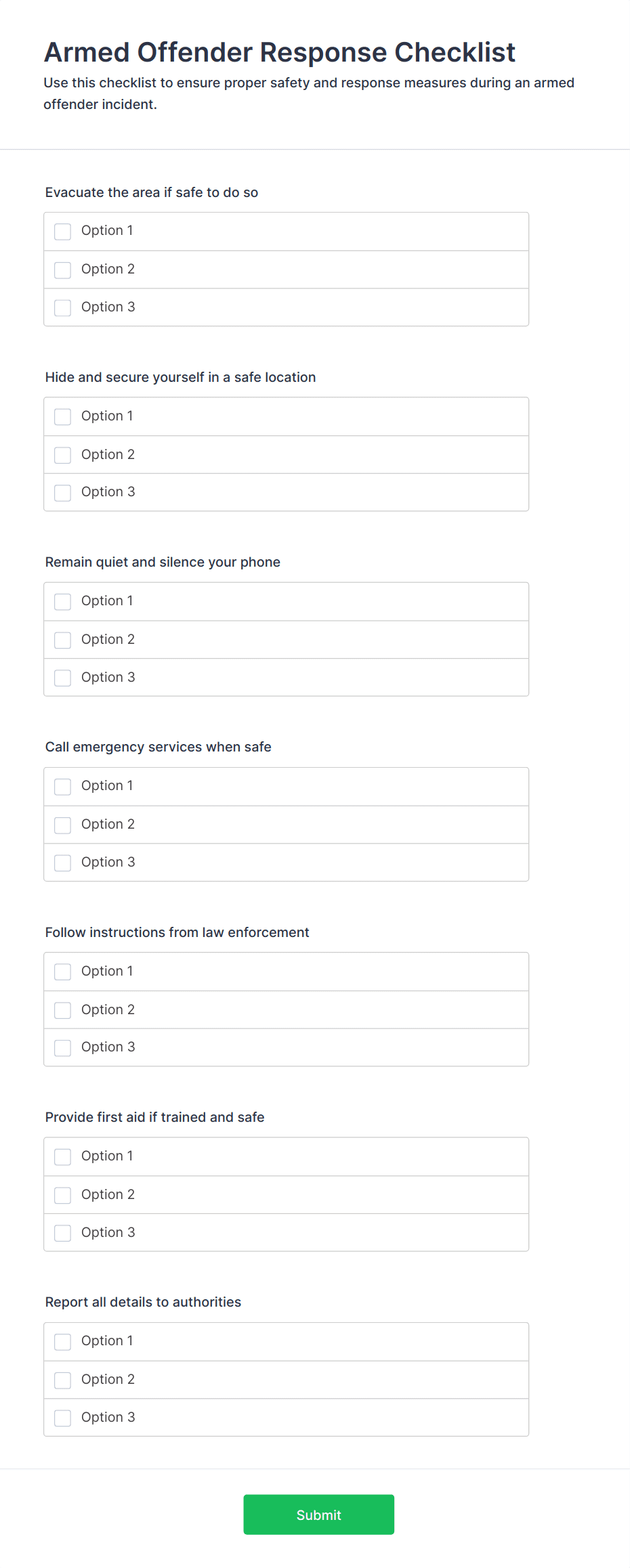Check Option 3 under Call emergency services
The image size is (630, 1568).
[62, 863]
